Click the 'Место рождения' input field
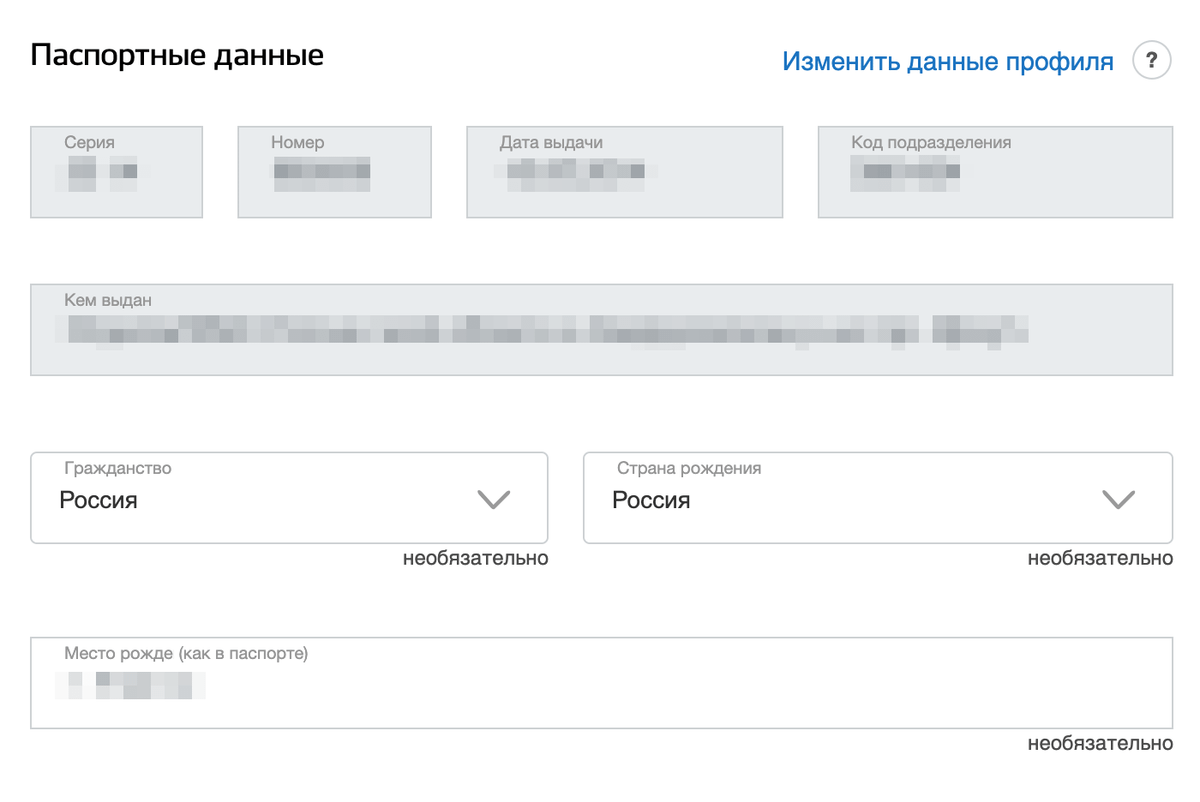 [x=600, y=683]
